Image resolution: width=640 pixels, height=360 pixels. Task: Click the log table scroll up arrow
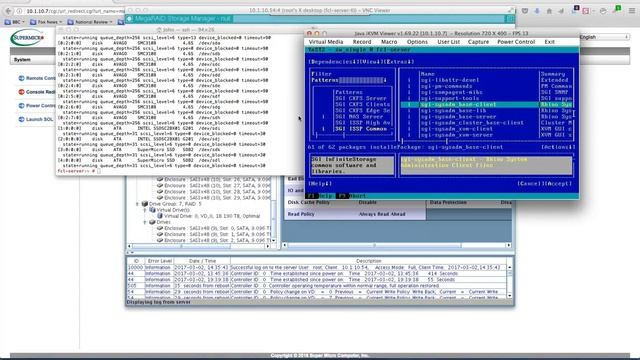coord(509,267)
